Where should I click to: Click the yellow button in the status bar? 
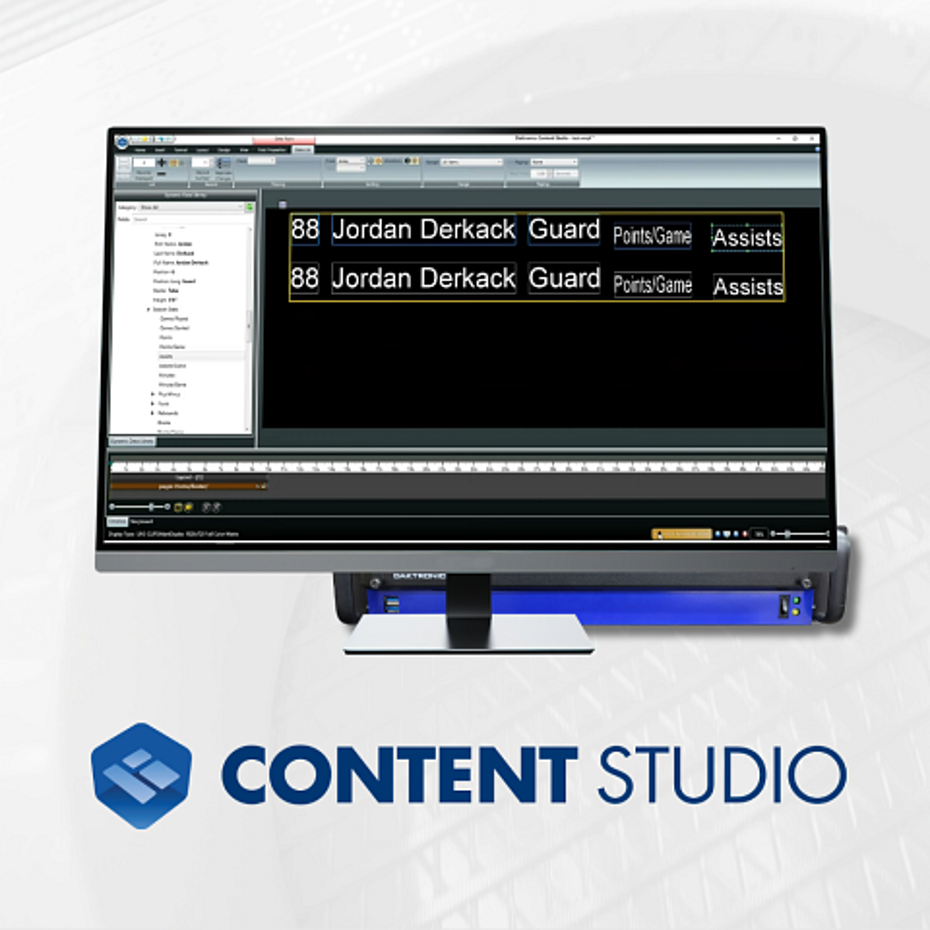(682, 534)
